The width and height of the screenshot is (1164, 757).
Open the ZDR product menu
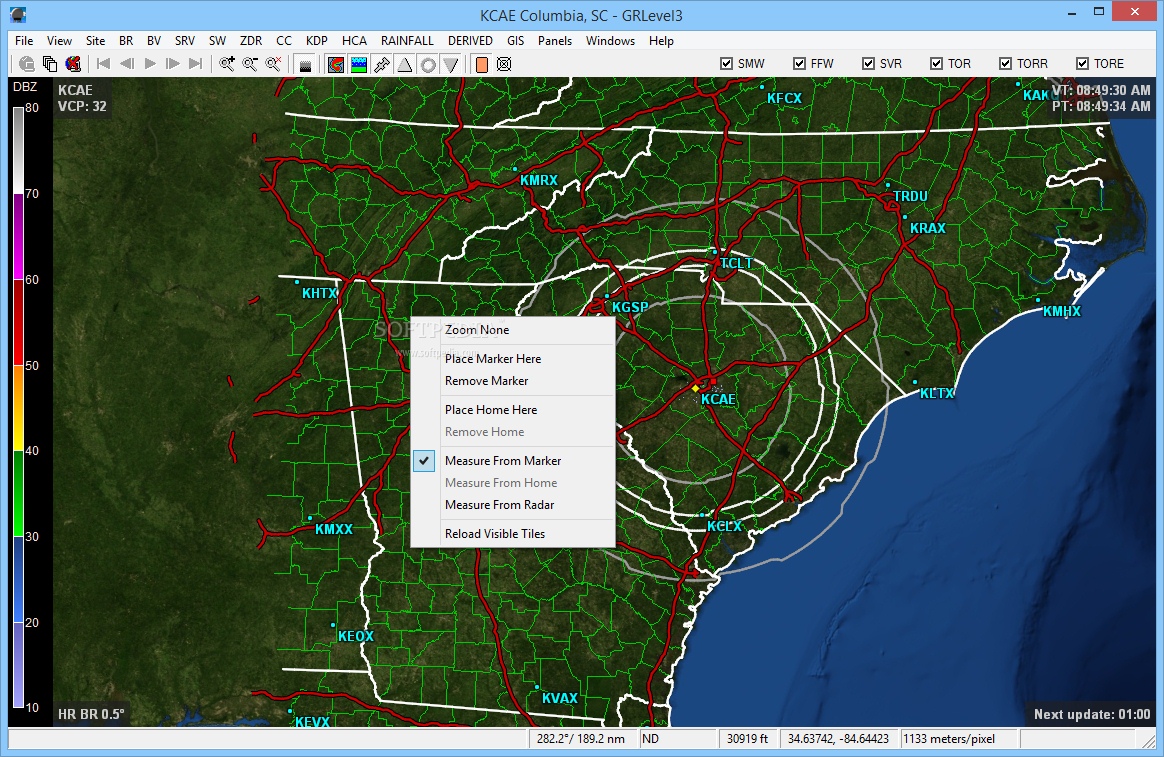coord(251,41)
